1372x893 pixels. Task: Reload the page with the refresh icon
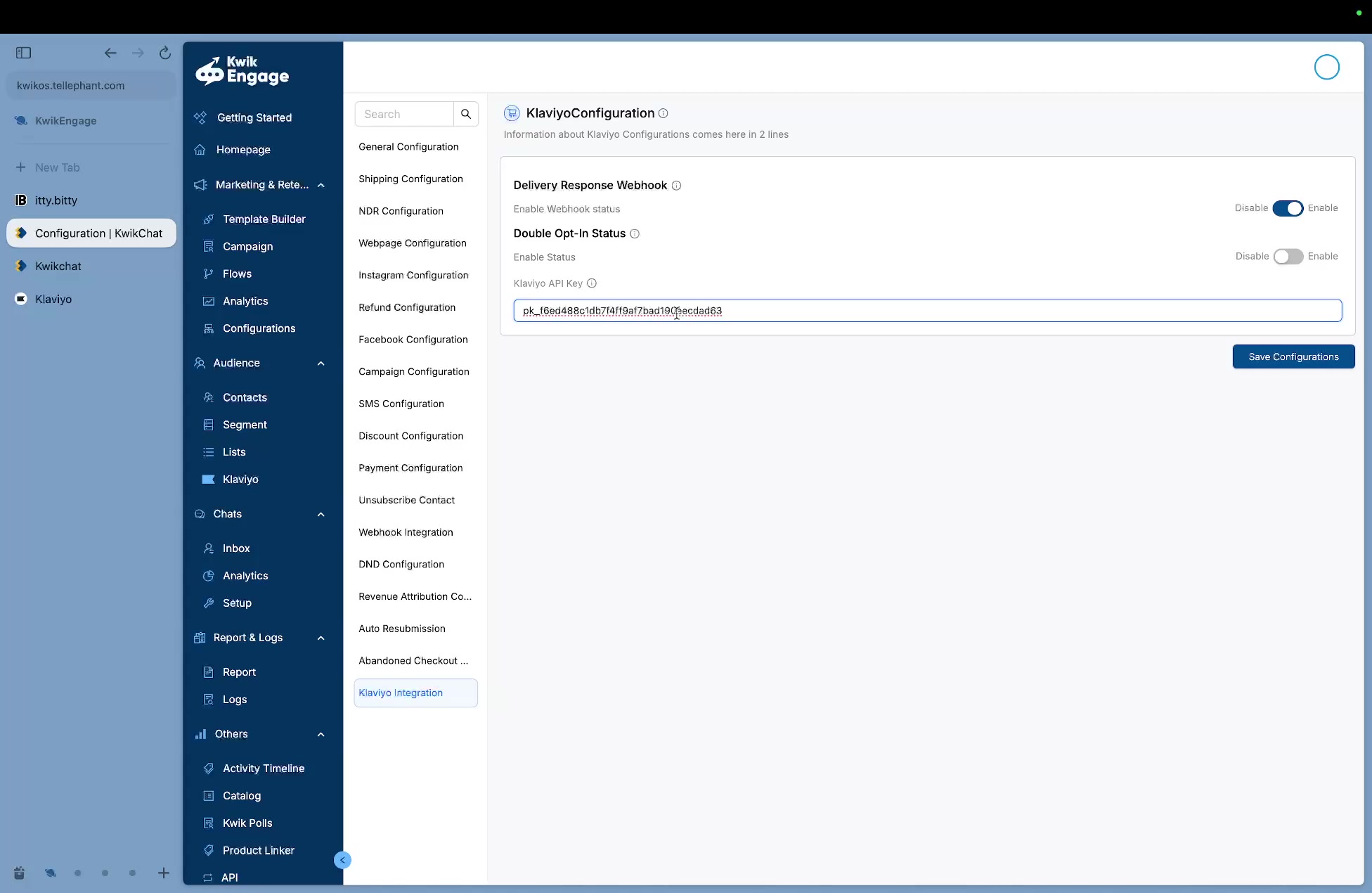pos(164,53)
